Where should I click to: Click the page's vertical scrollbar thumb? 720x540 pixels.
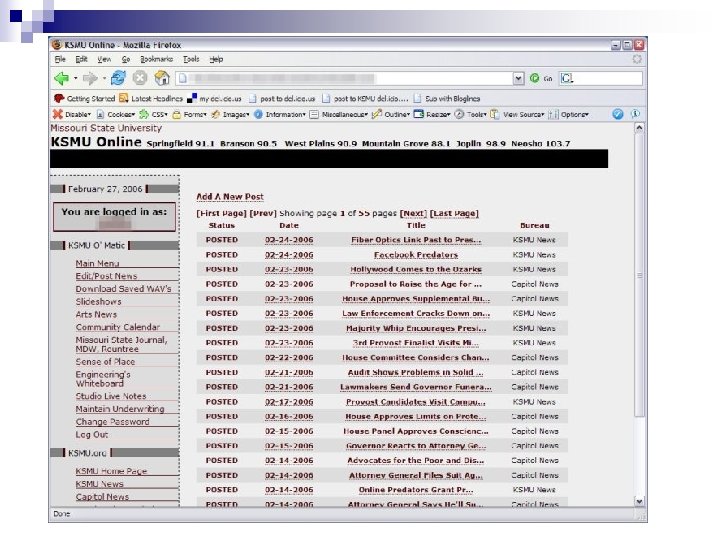point(639,276)
